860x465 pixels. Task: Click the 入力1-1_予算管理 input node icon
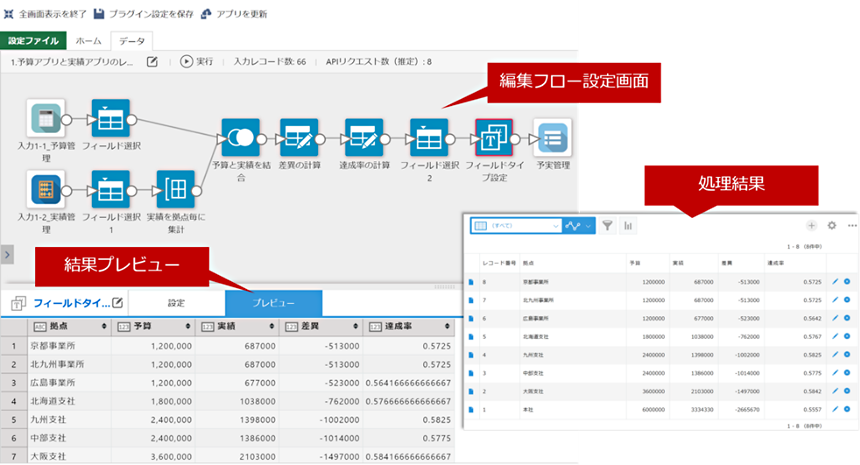click(46, 117)
